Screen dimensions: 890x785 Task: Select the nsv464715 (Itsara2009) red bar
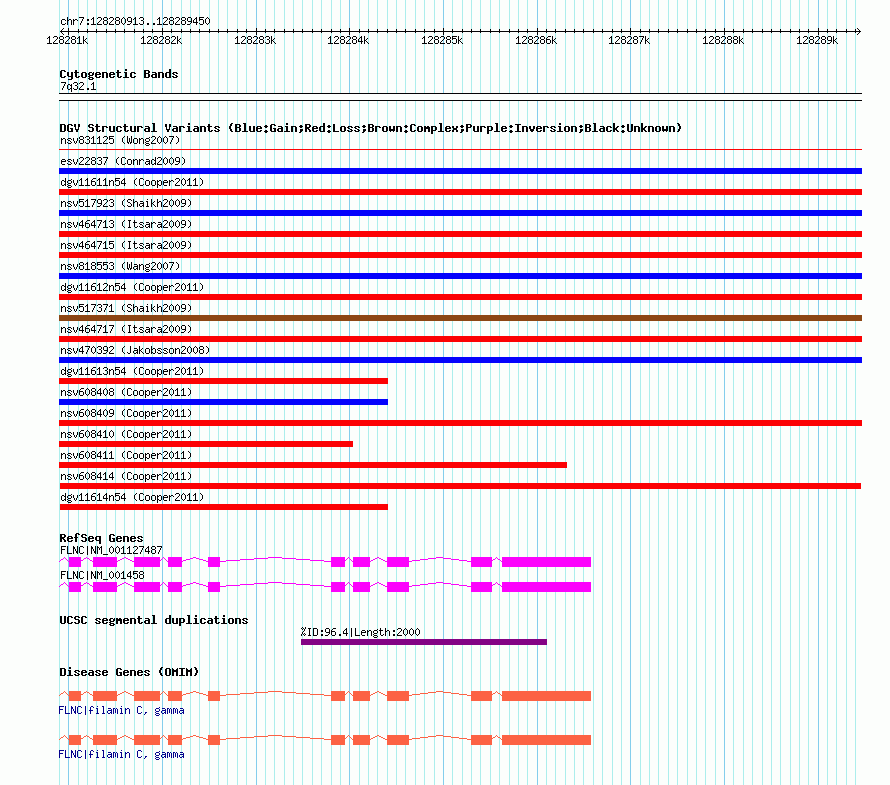460,255
